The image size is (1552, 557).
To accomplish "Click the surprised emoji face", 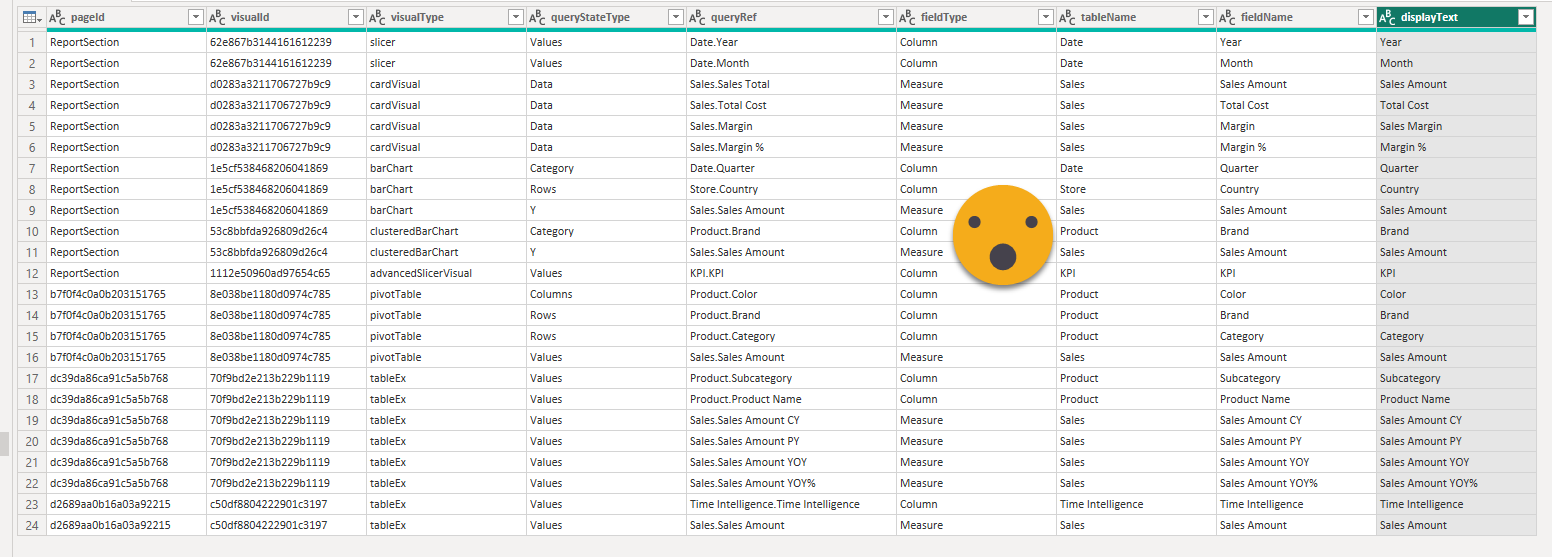I will 1002,235.
